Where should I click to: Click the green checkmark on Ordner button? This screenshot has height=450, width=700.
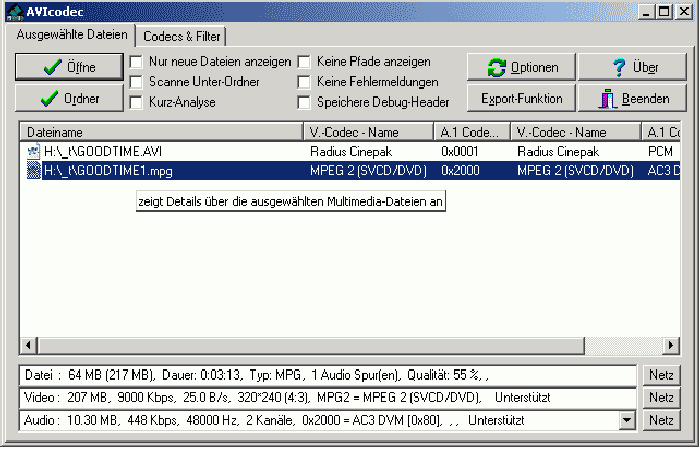(x=47, y=99)
